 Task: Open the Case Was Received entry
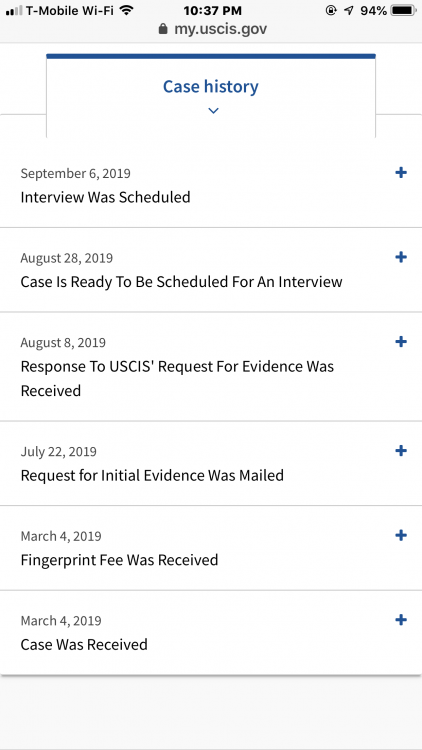211,632
